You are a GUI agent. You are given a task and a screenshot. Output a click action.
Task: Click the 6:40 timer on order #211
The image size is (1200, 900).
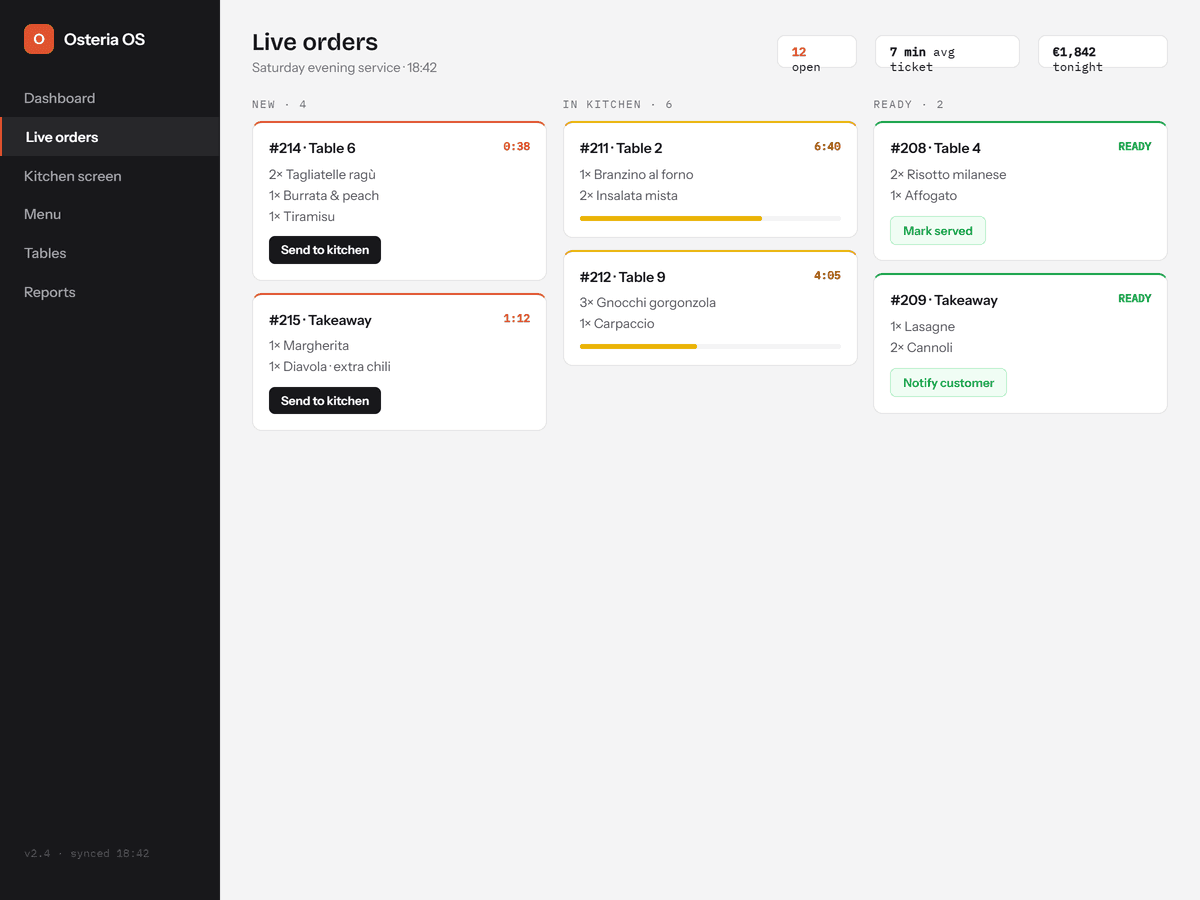click(827, 146)
